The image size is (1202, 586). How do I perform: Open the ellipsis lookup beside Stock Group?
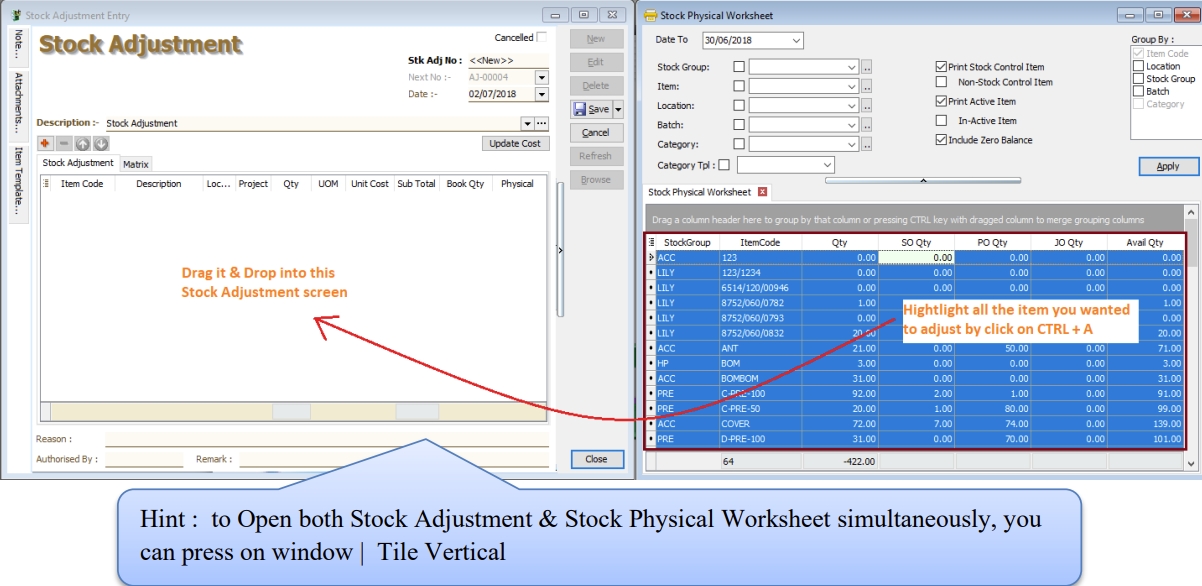(867, 67)
